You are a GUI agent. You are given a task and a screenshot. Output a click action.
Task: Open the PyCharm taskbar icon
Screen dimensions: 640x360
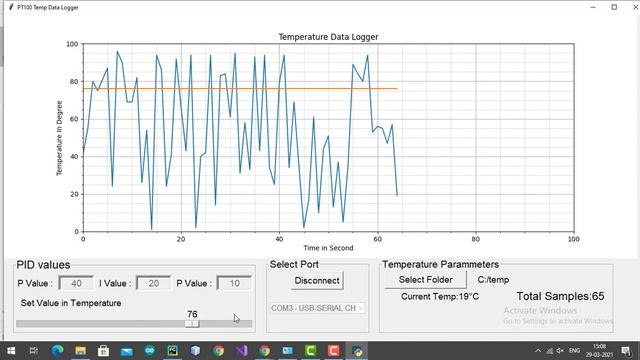click(172, 351)
